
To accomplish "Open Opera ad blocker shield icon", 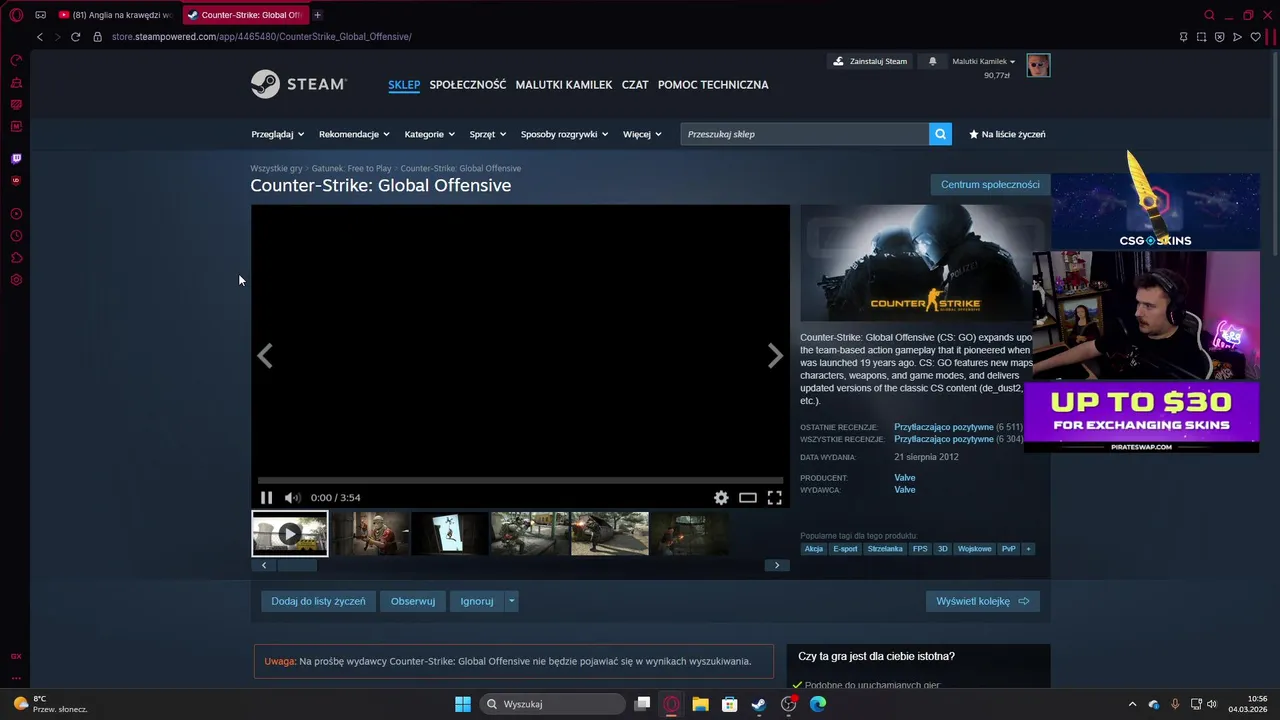I will pos(1219,37).
